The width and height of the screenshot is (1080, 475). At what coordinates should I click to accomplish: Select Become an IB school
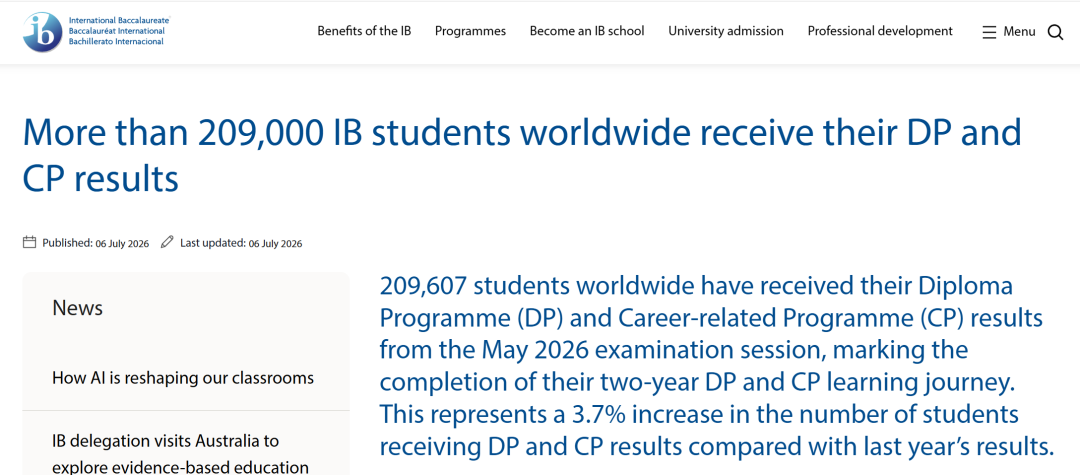pyautogui.click(x=587, y=31)
